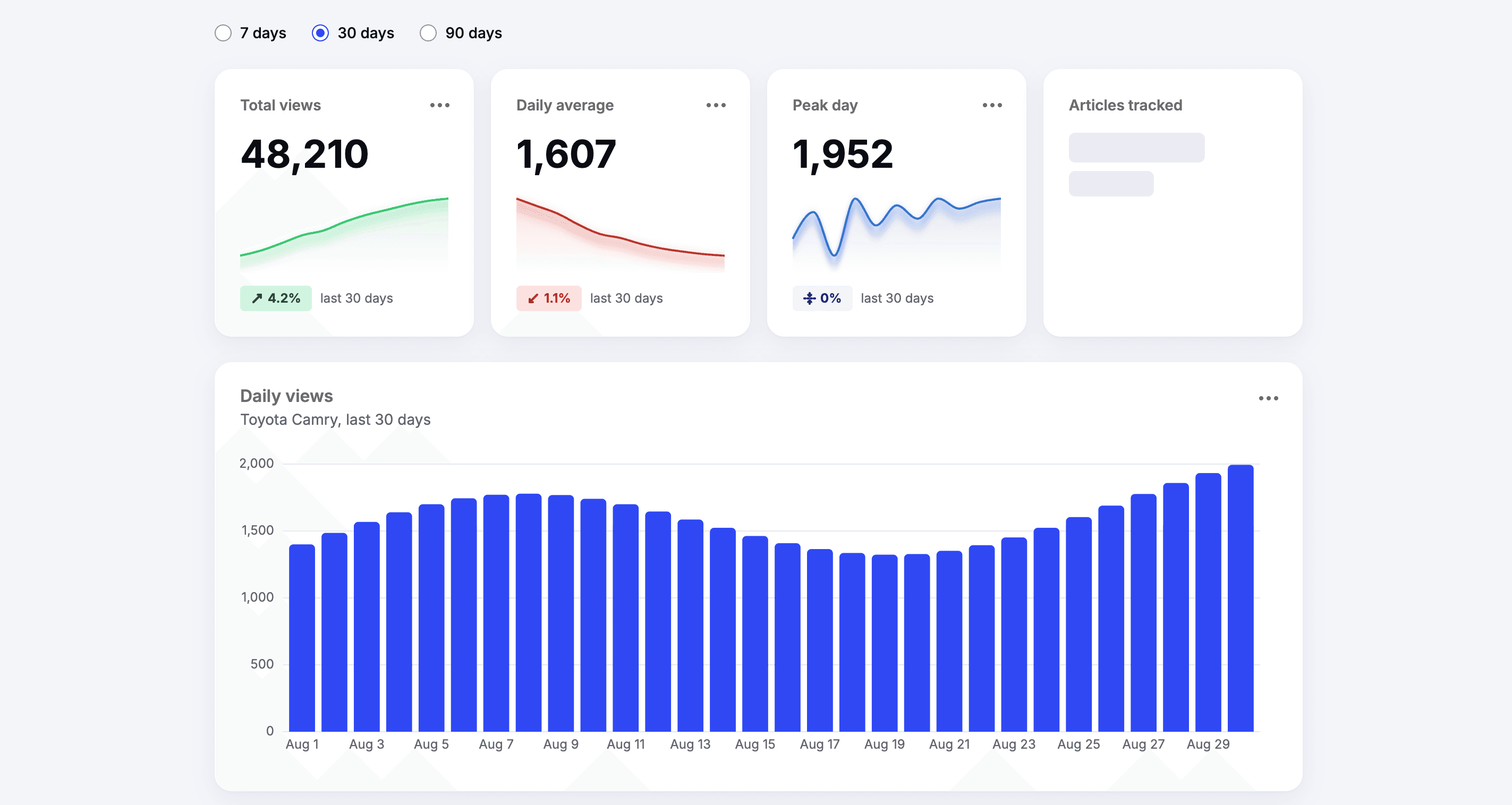Click the Peak day card title
This screenshot has height=805, width=1512.
825,105
